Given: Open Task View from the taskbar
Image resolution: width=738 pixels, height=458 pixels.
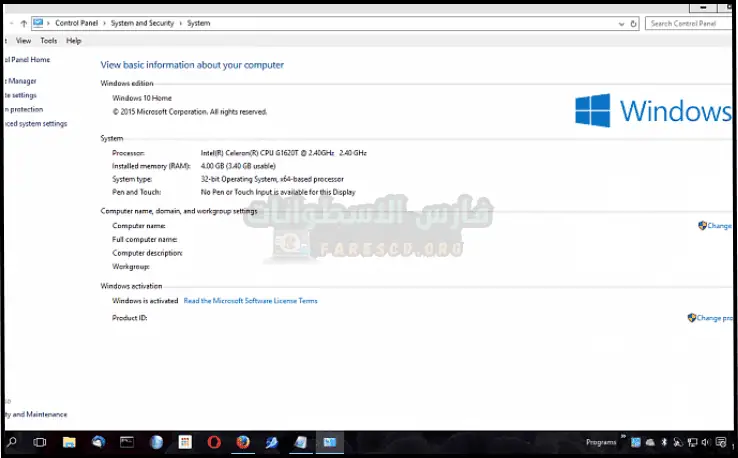Looking at the screenshot, I should pyautogui.click(x=40, y=441).
